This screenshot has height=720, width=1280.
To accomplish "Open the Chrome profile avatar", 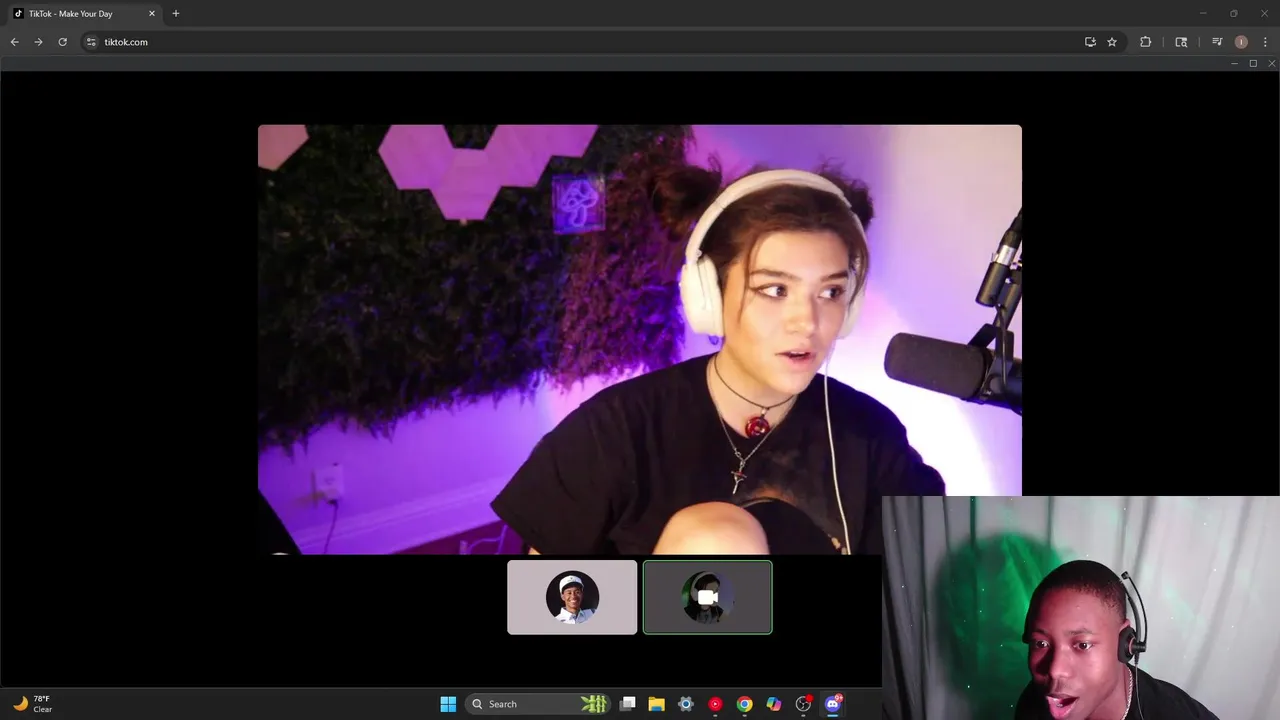I will point(1241,42).
